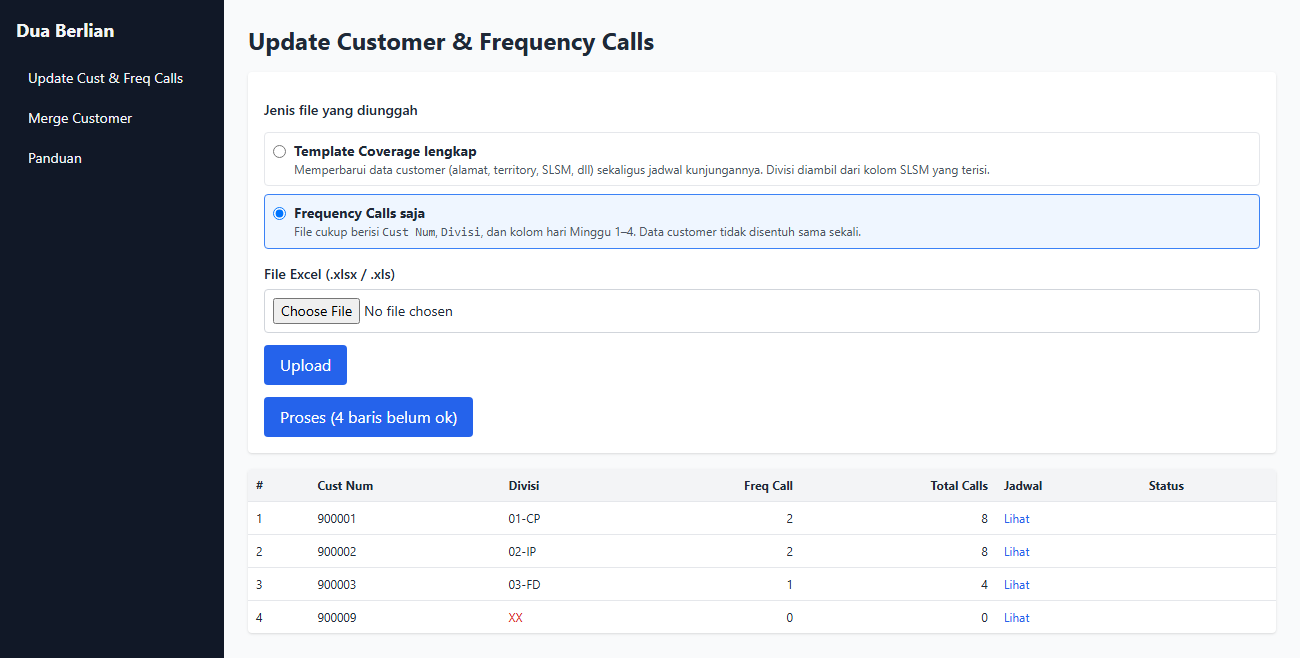Click the 02-IP division cell
The width and height of the screenshot is (1300, 658).
click(x=523, y=552)
